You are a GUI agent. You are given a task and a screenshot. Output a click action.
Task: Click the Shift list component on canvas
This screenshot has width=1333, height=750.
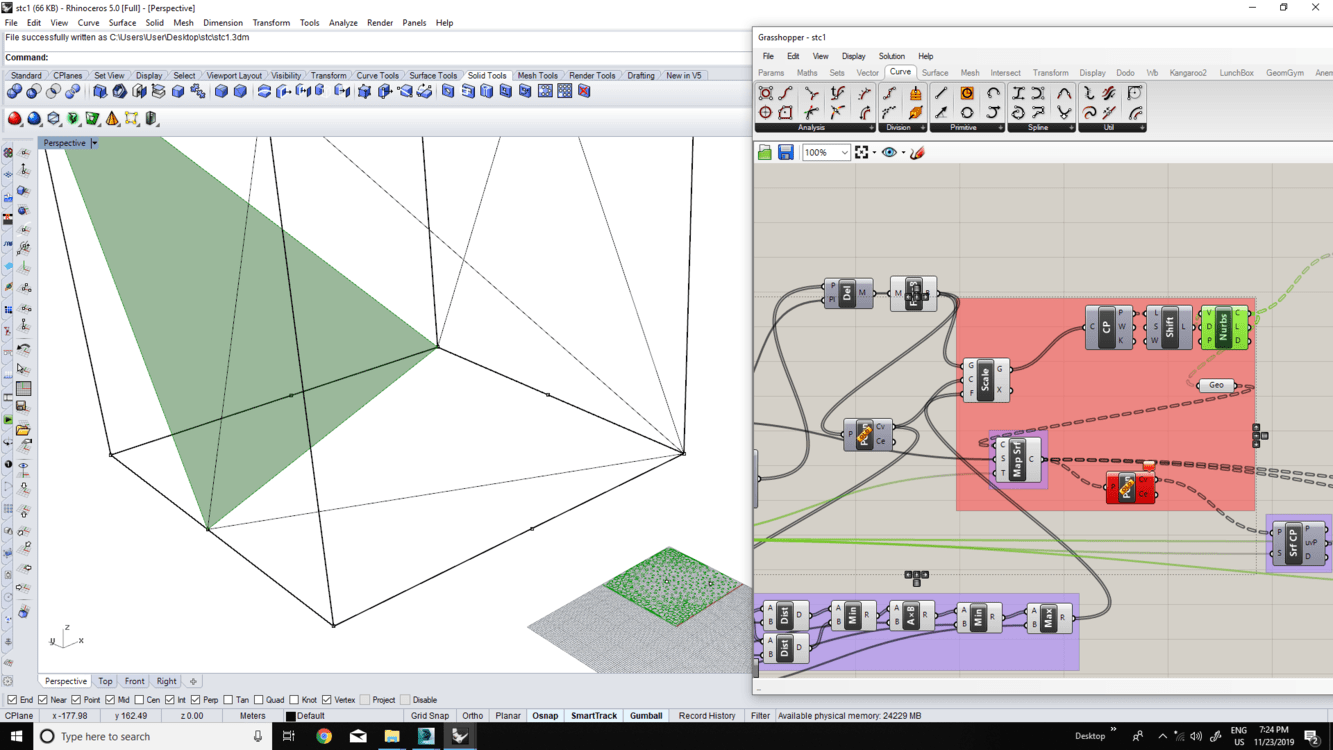click(x=1168, y=328)
